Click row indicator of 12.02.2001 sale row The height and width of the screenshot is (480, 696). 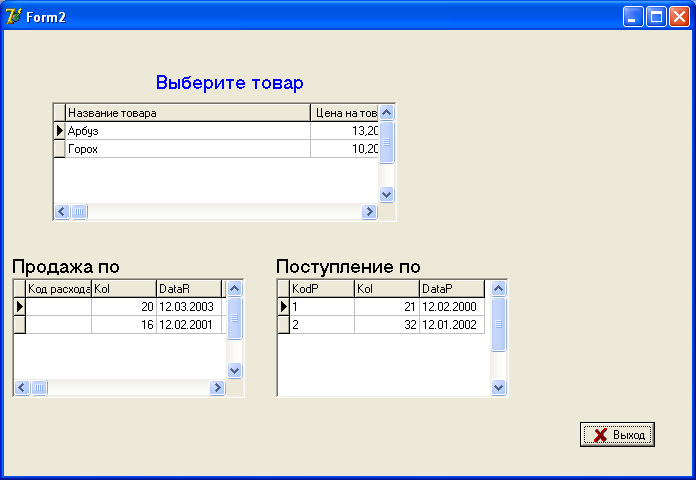click(x=20, y=325)
